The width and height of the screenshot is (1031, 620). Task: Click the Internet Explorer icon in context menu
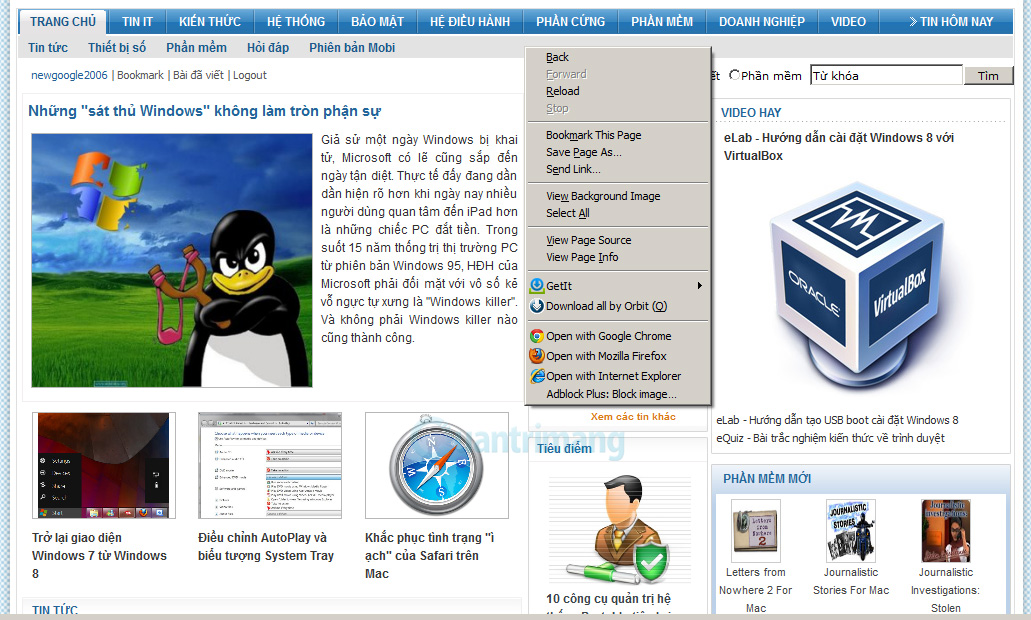(537, 376)
